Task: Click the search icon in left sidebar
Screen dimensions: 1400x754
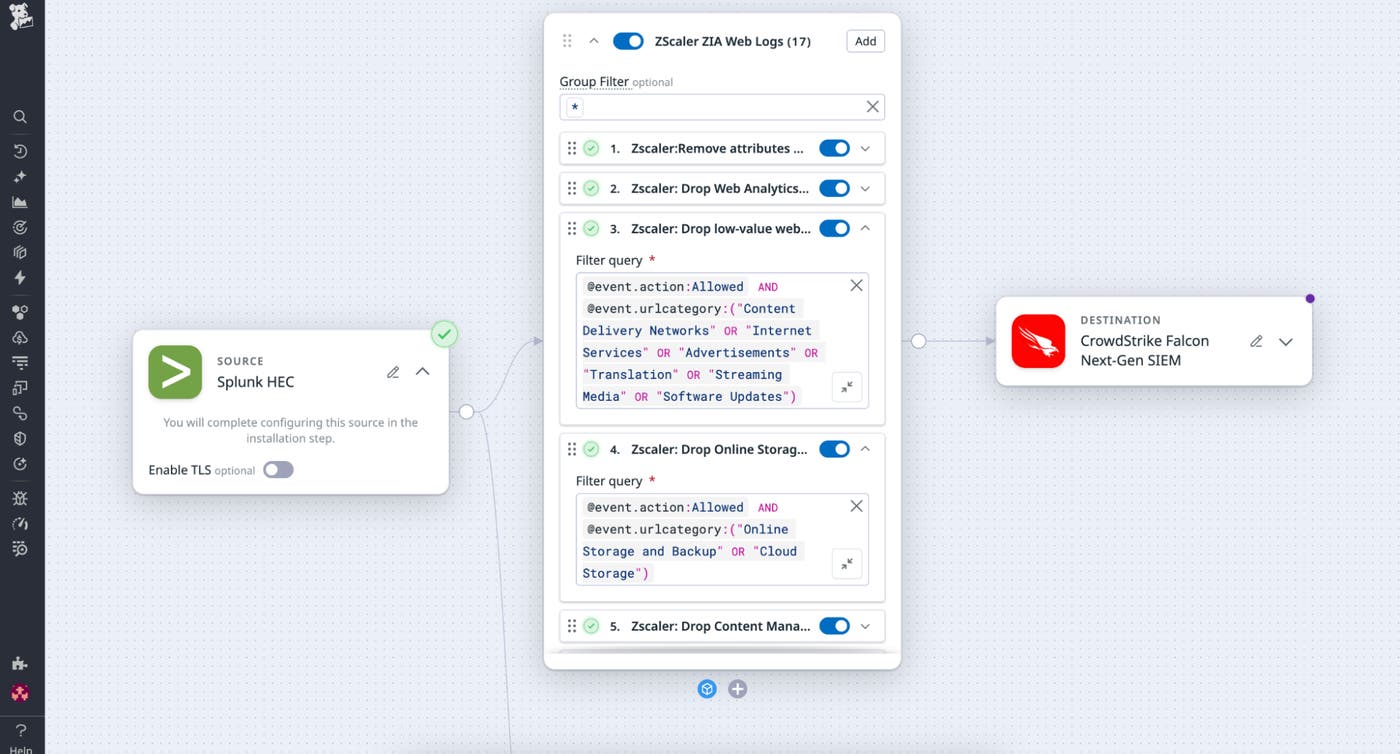Action: click(20, 117)
